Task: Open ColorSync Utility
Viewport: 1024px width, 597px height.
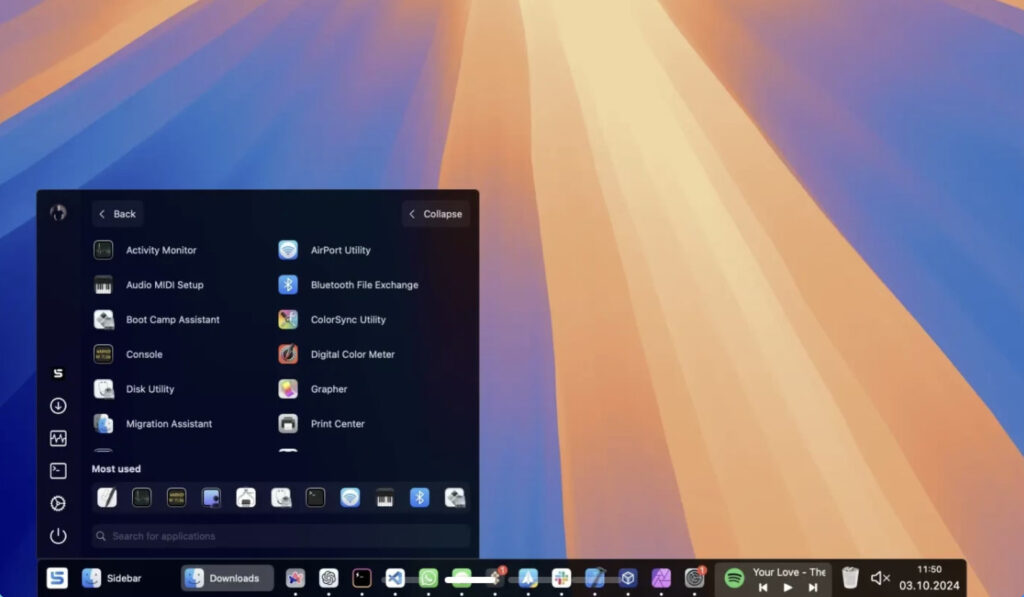Action: (x=332, y=319)
